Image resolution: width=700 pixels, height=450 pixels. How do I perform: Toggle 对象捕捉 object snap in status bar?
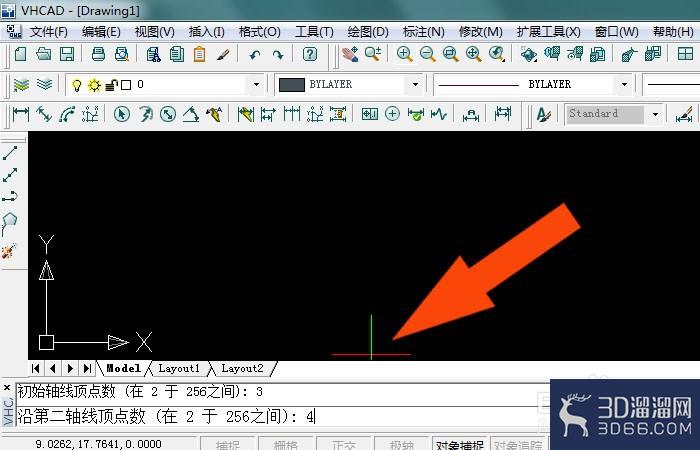point(460,444)
